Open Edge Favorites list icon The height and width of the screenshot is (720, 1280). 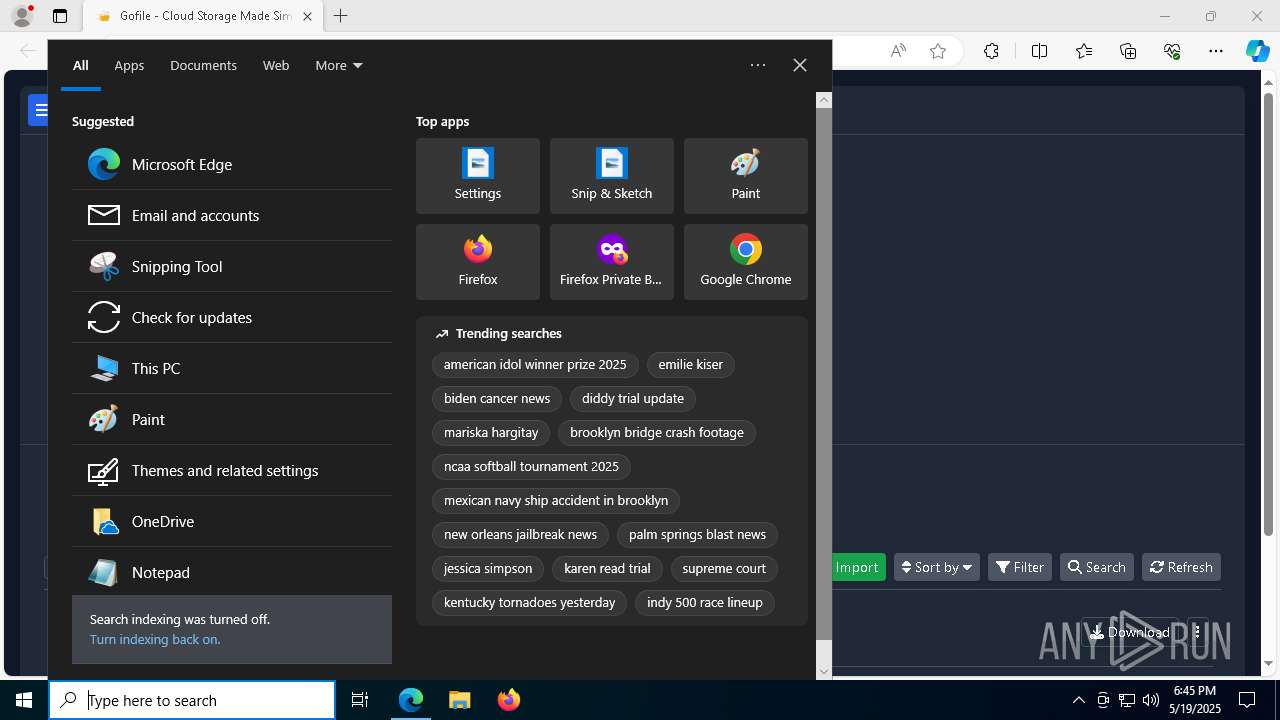tap(1084, 51)
